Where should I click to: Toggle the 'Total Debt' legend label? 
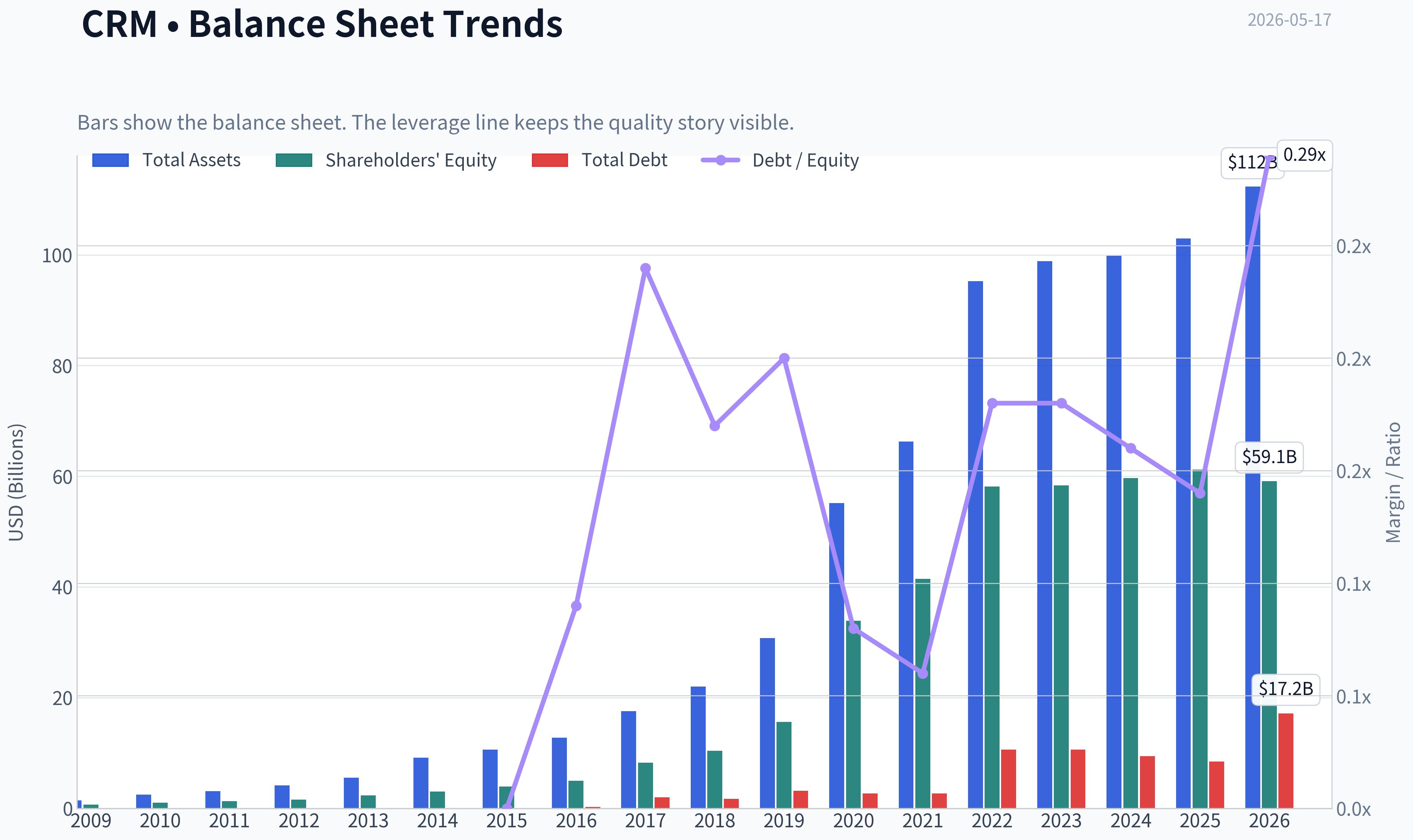[625, 160]
